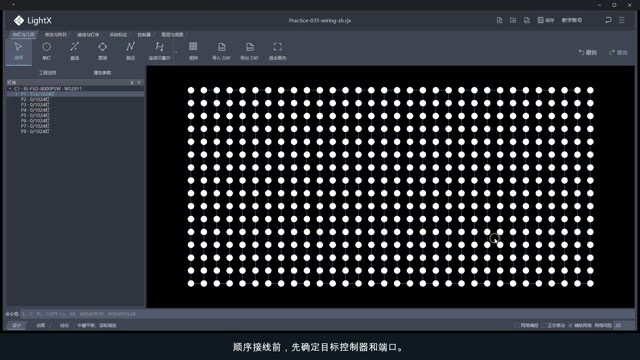The image size is (640, 360).
Task: Select port P6 - 0/1024 row
Action: pyautogui.click(x=76, y=120)
